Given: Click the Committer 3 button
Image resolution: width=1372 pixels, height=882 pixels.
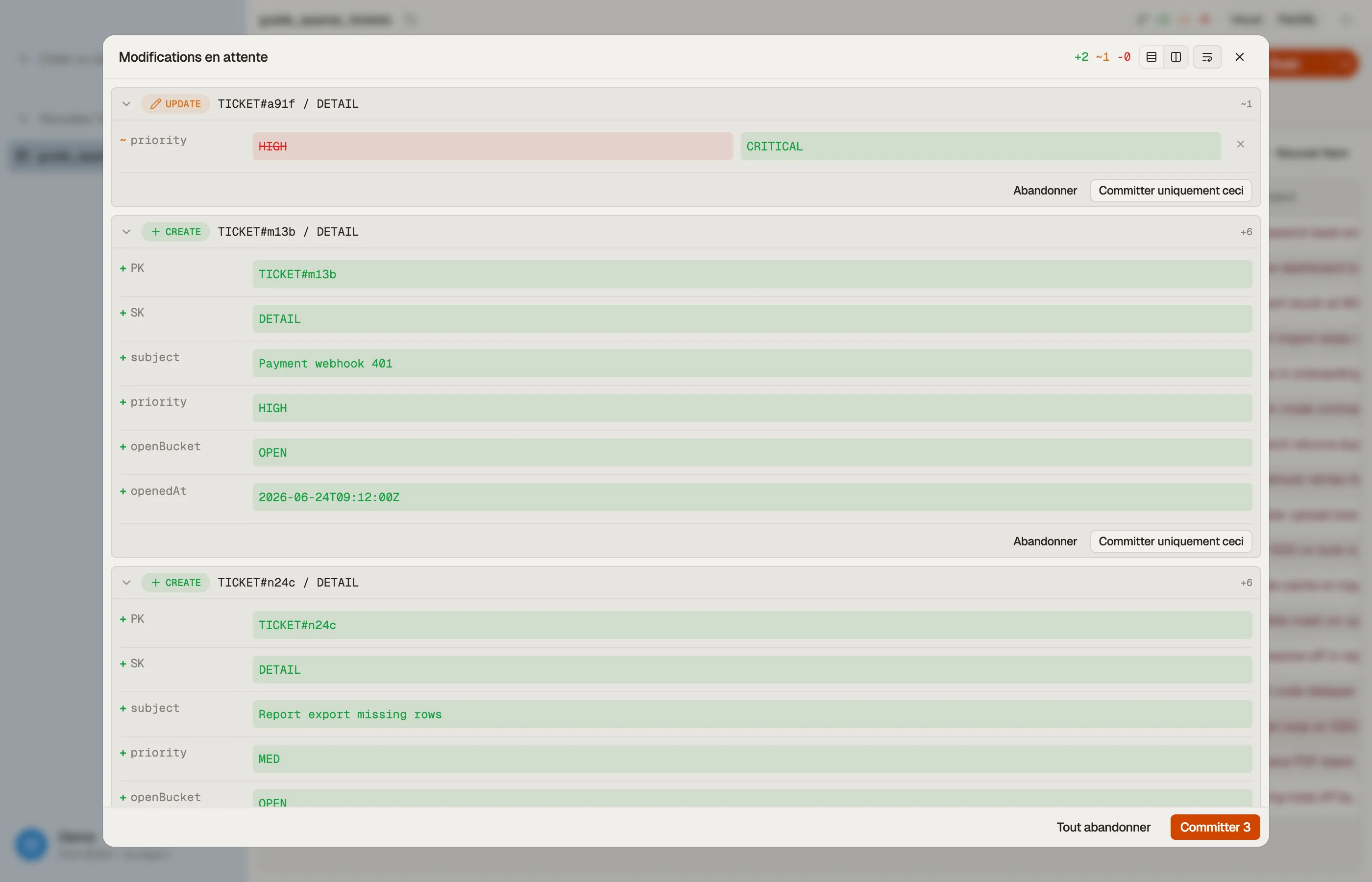Looking at the screenshot, I should (x=1215, y=827).
